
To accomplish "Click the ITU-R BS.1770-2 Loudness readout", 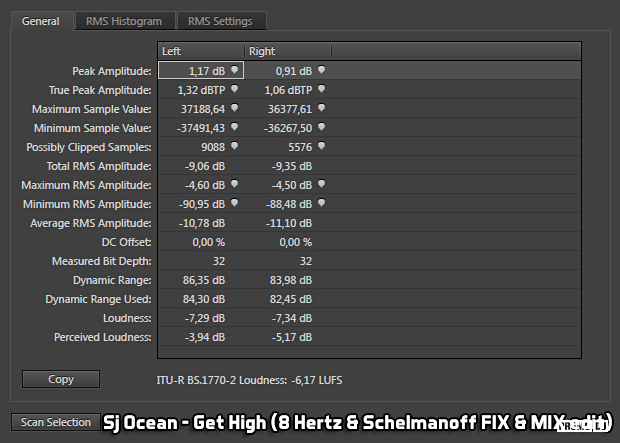I will [250, 380].
